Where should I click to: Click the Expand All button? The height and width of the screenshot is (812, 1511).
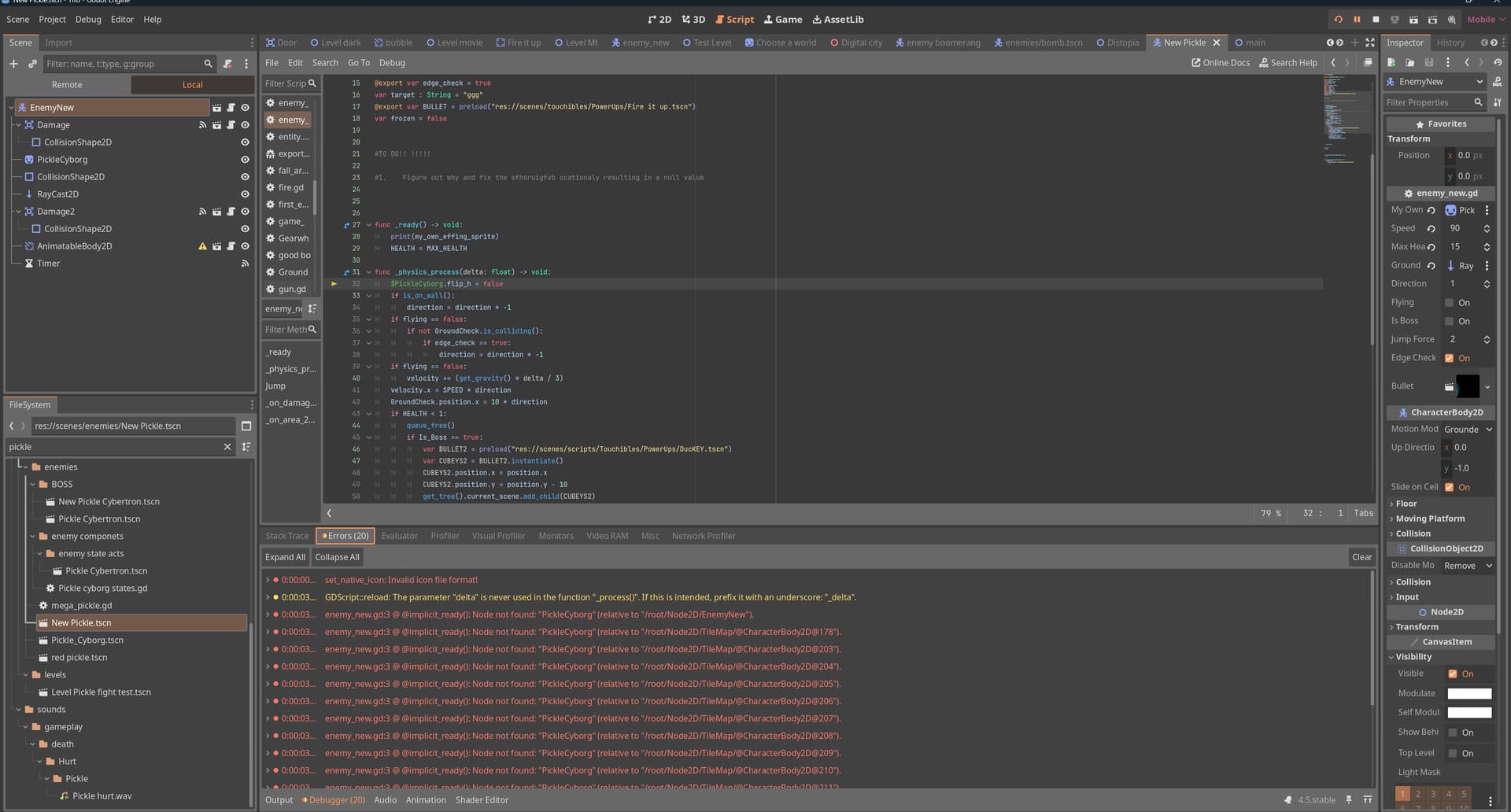coord(285,557)
